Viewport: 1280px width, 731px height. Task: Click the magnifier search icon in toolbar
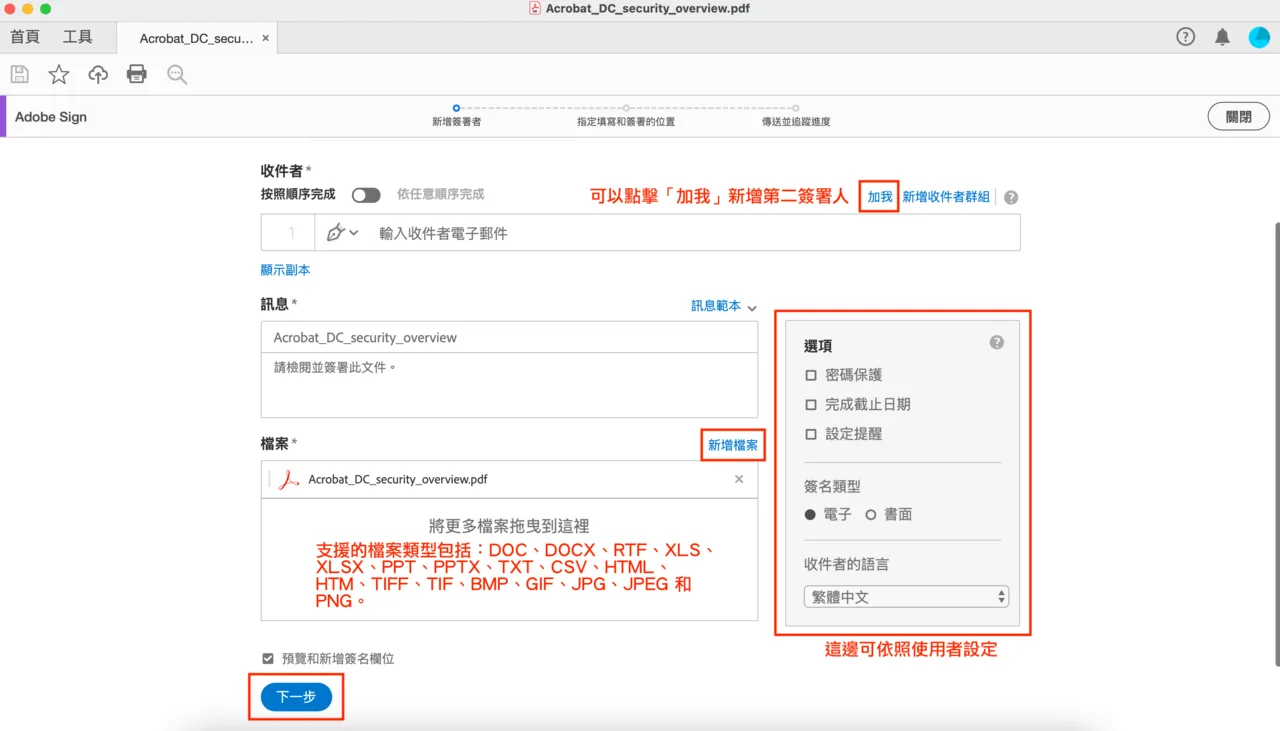[177, 74]
